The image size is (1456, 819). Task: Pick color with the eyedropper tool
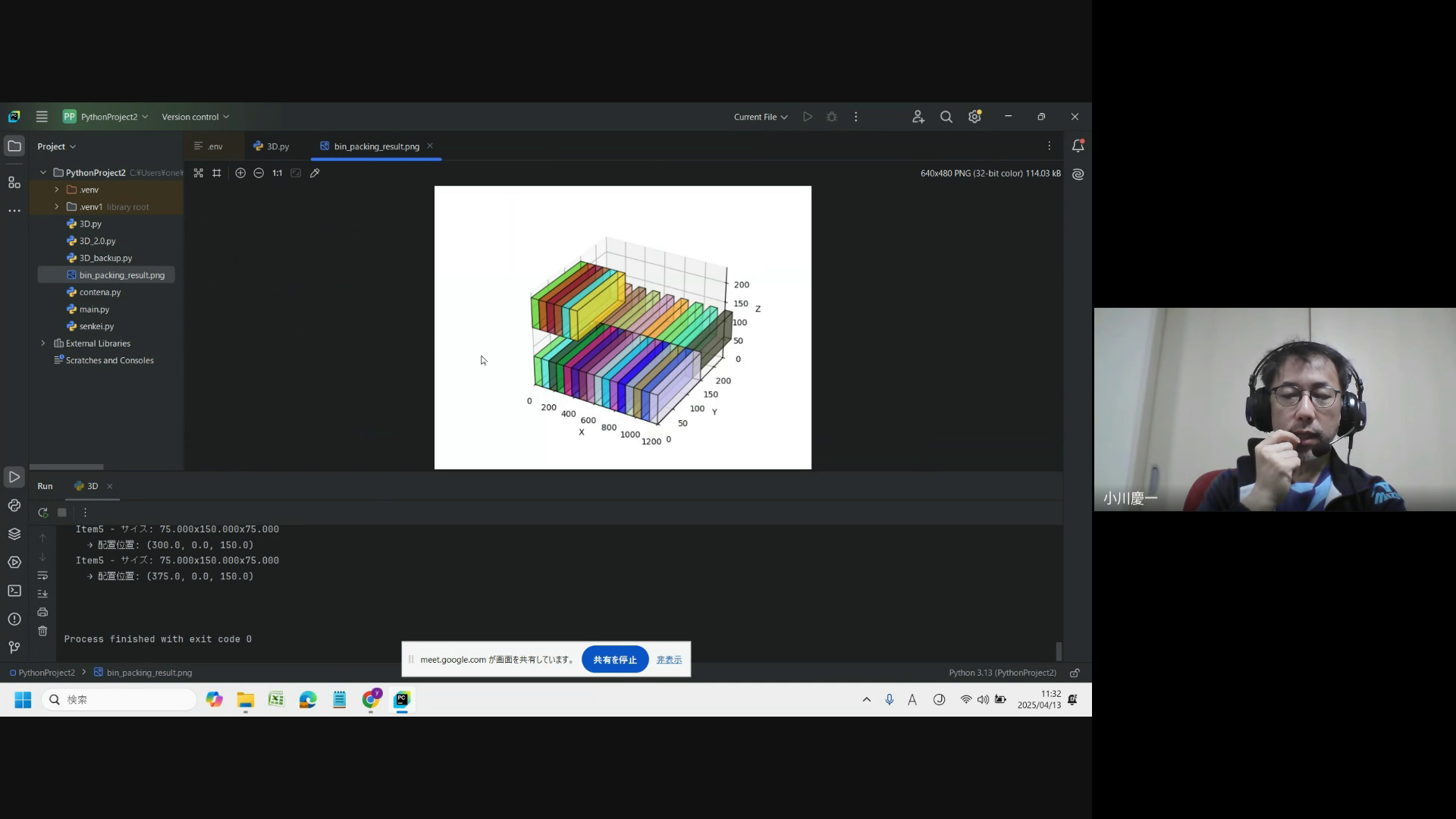tap(315, 174)
